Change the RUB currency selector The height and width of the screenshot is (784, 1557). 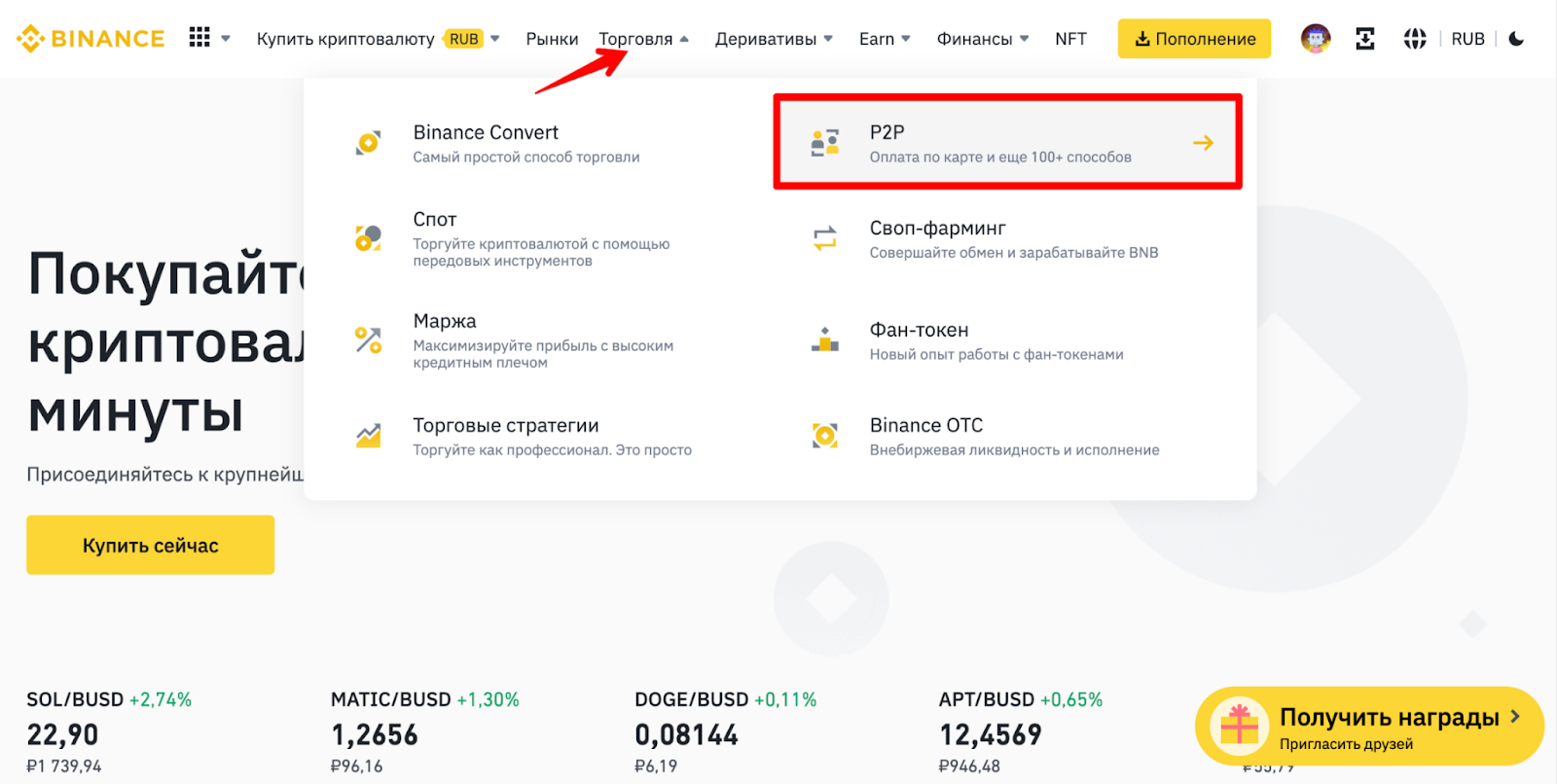(x=1467, y=39)
